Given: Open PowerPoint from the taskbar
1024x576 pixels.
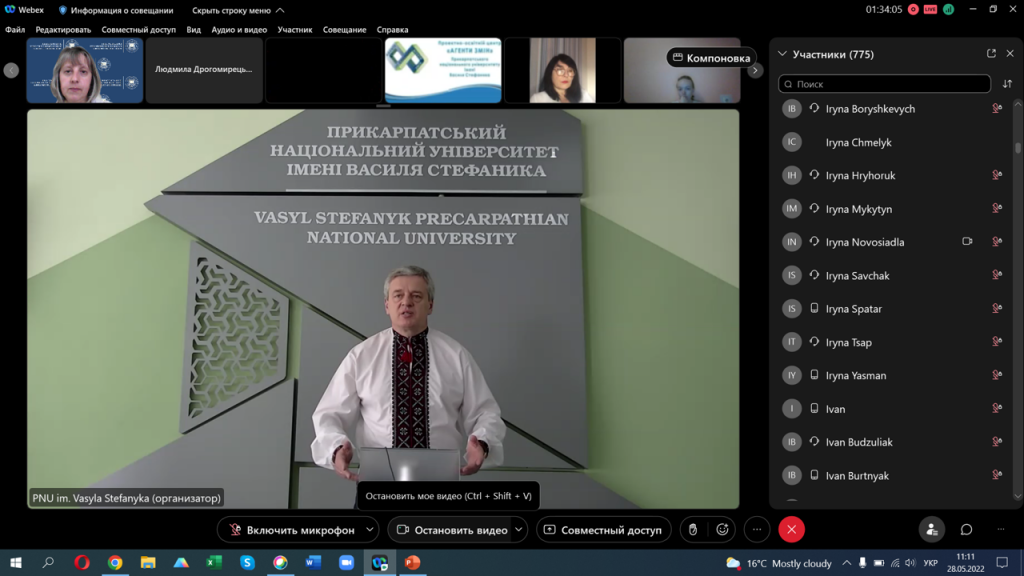Looking at the screenshot, I should tap(411, 563).
